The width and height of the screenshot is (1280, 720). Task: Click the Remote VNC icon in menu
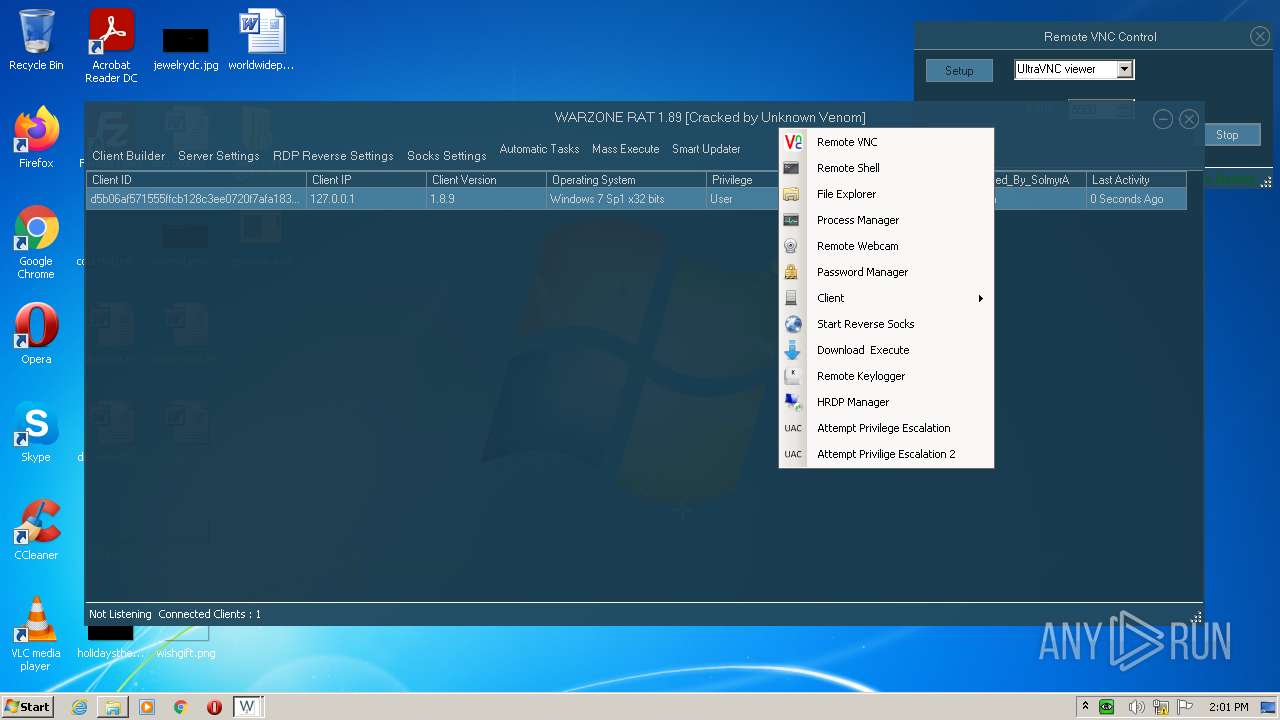point(793,142)
